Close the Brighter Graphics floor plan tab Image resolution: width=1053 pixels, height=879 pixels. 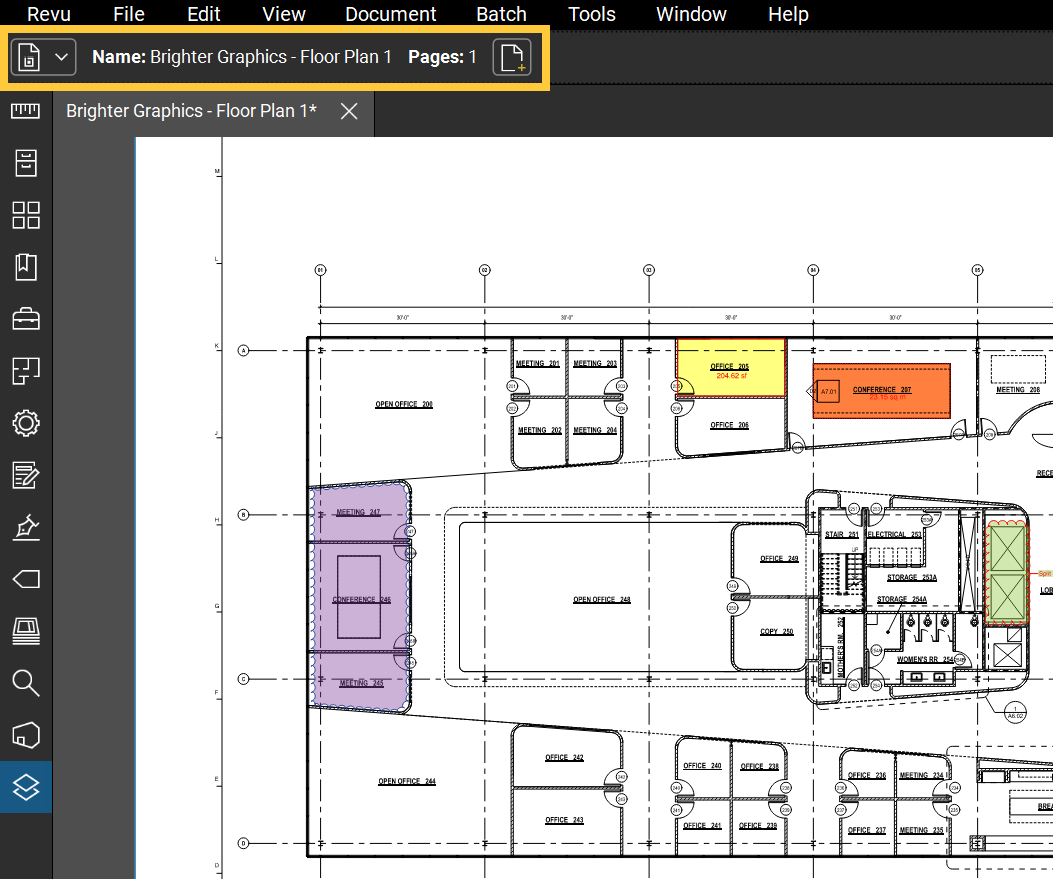(x=349, y=111)
